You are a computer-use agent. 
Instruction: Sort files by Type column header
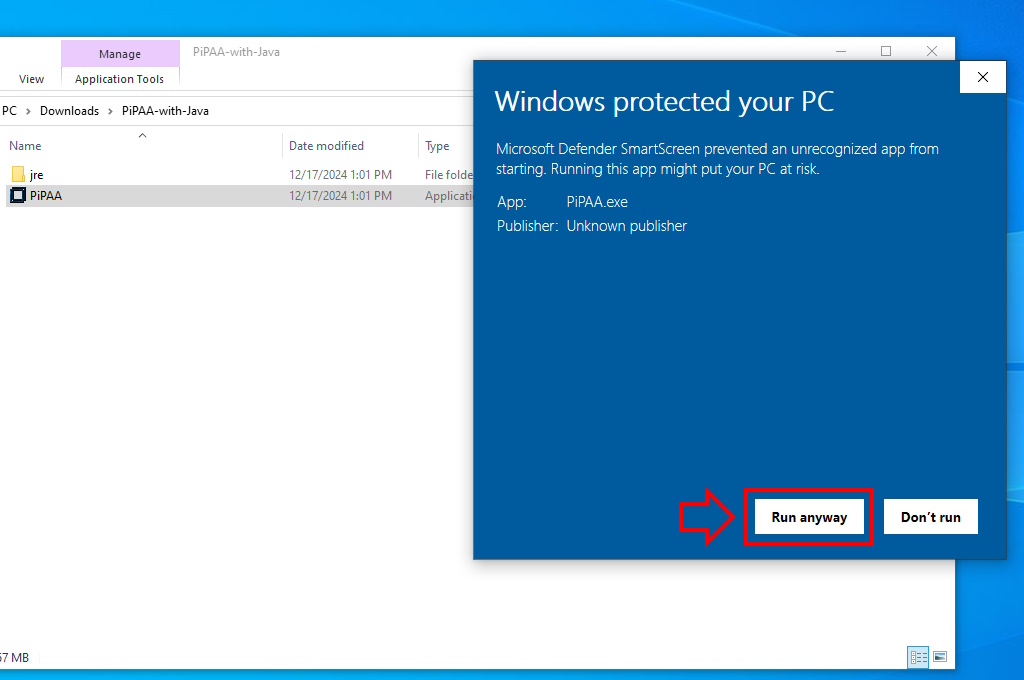click(437, 146)
